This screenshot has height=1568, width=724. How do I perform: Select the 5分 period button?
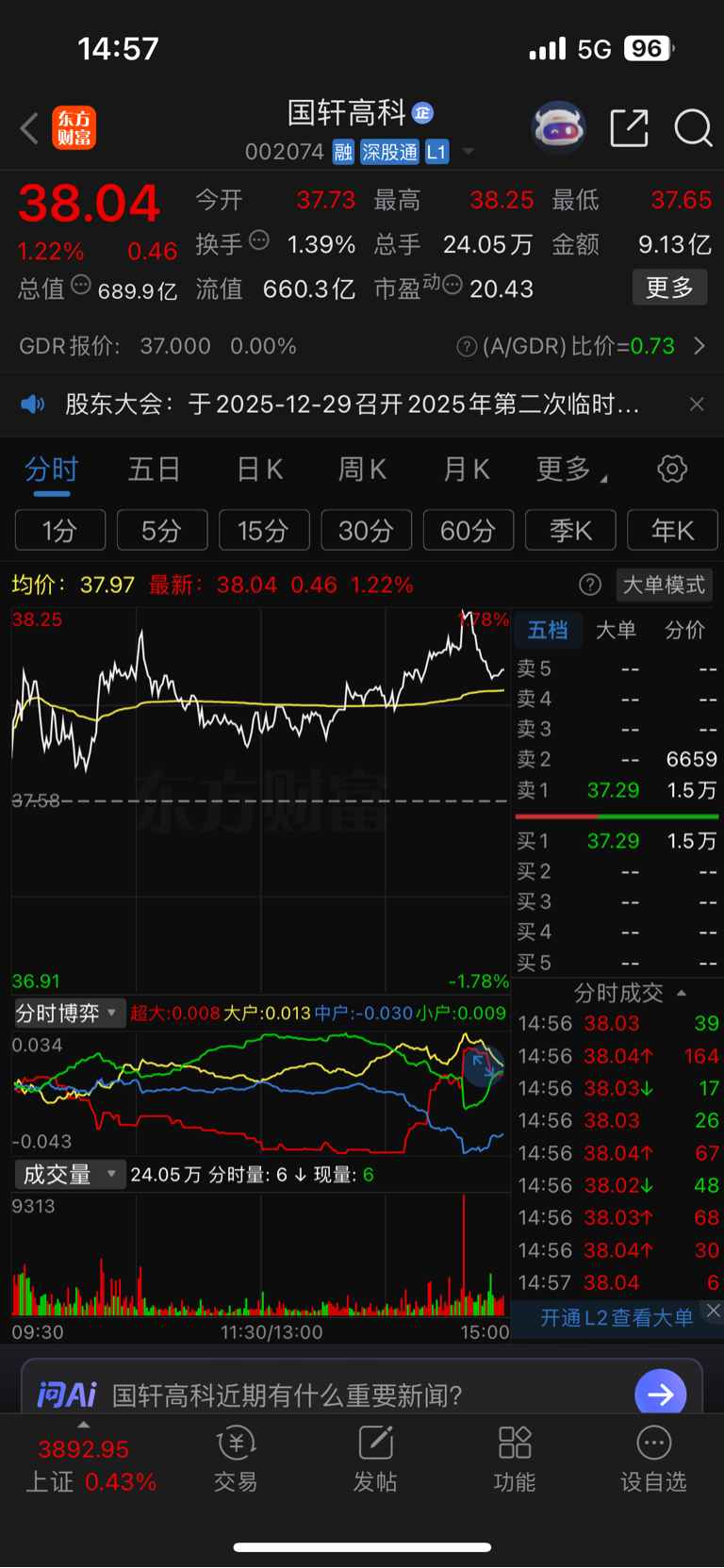coord(162,530)
